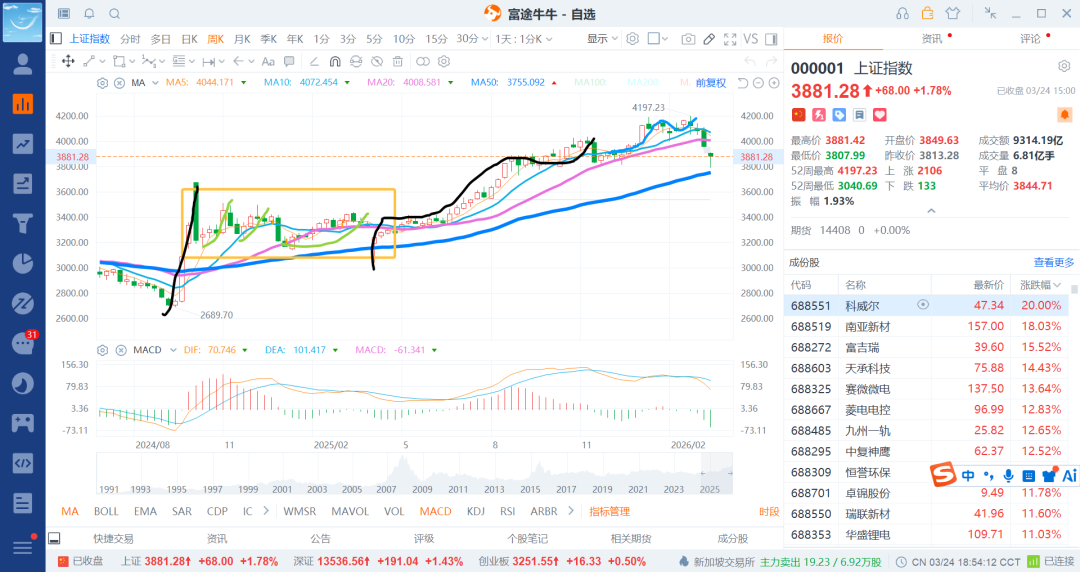Zoom in chart with plus circle

pos(774,83)
